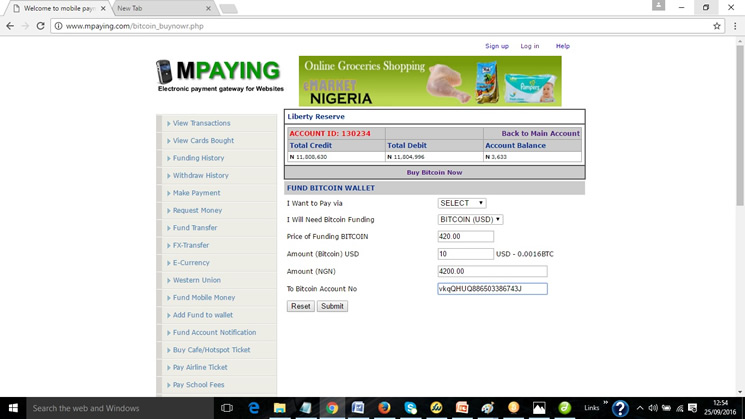Open the BITCOIN (USD) funding dropdown

point(470,219)
